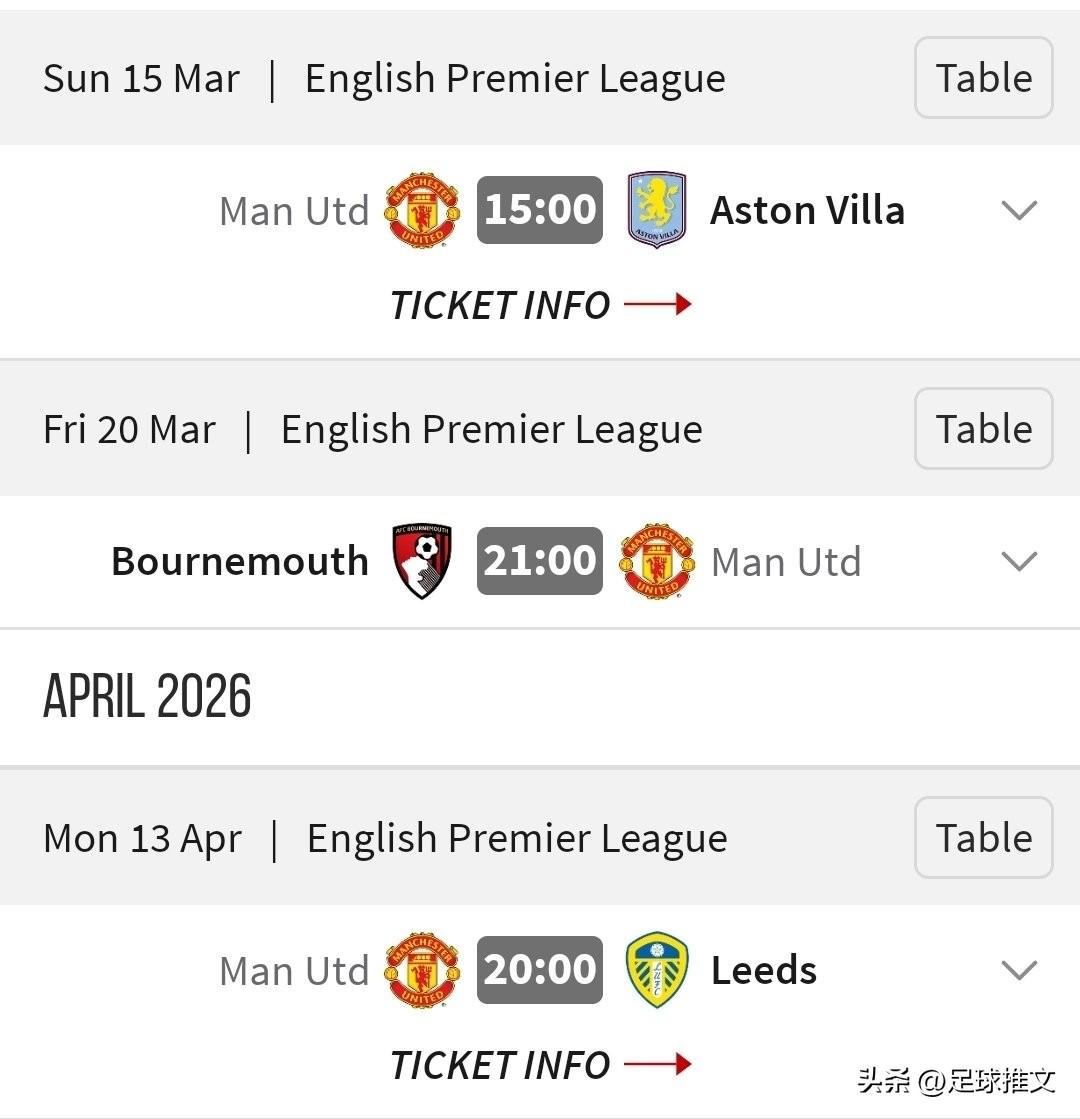
Task: Click Man Utd crest in Leeds fixture
Action: point(423,970)
